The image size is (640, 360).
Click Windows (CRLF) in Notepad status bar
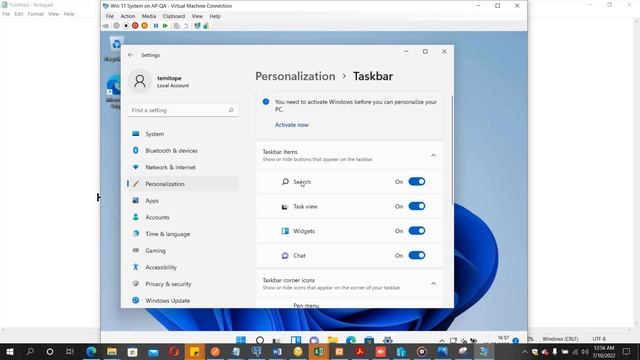[x=560, y=339]
